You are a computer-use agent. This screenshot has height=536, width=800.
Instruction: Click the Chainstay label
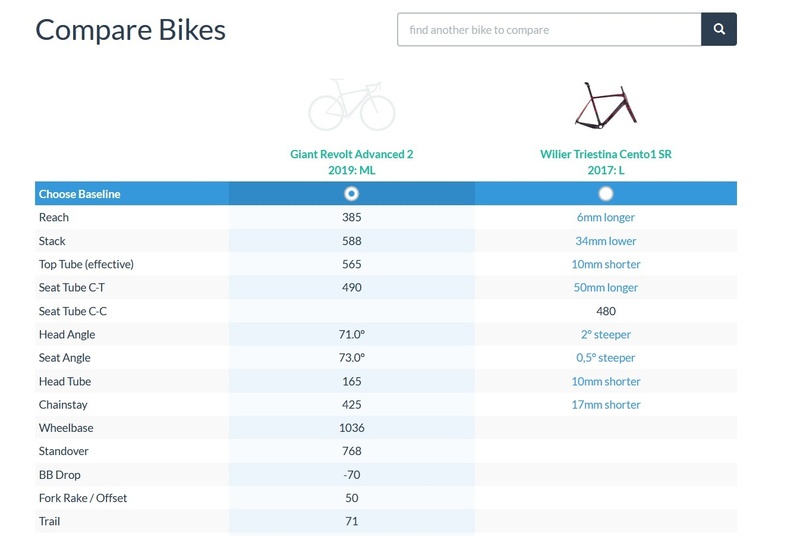[x=63, y=405]
